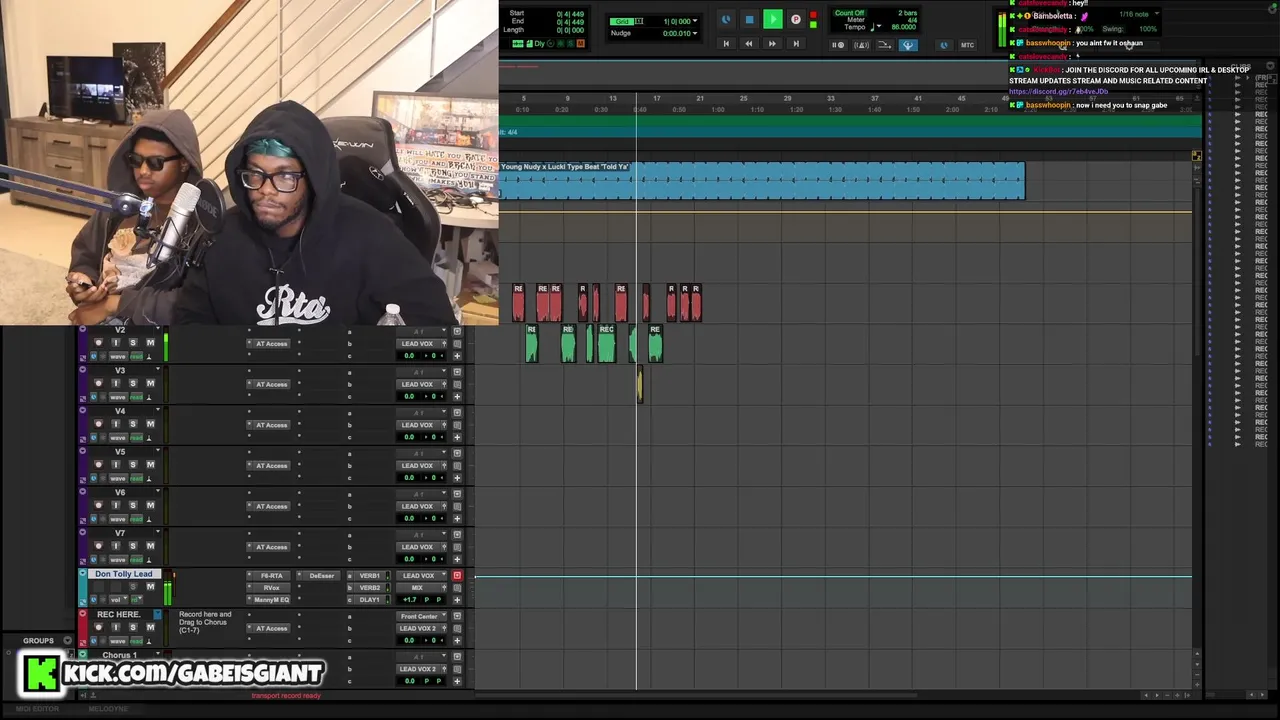1280x720 pixels.
Task: Open the MELODYNE tab
Action: pos(108,709)
